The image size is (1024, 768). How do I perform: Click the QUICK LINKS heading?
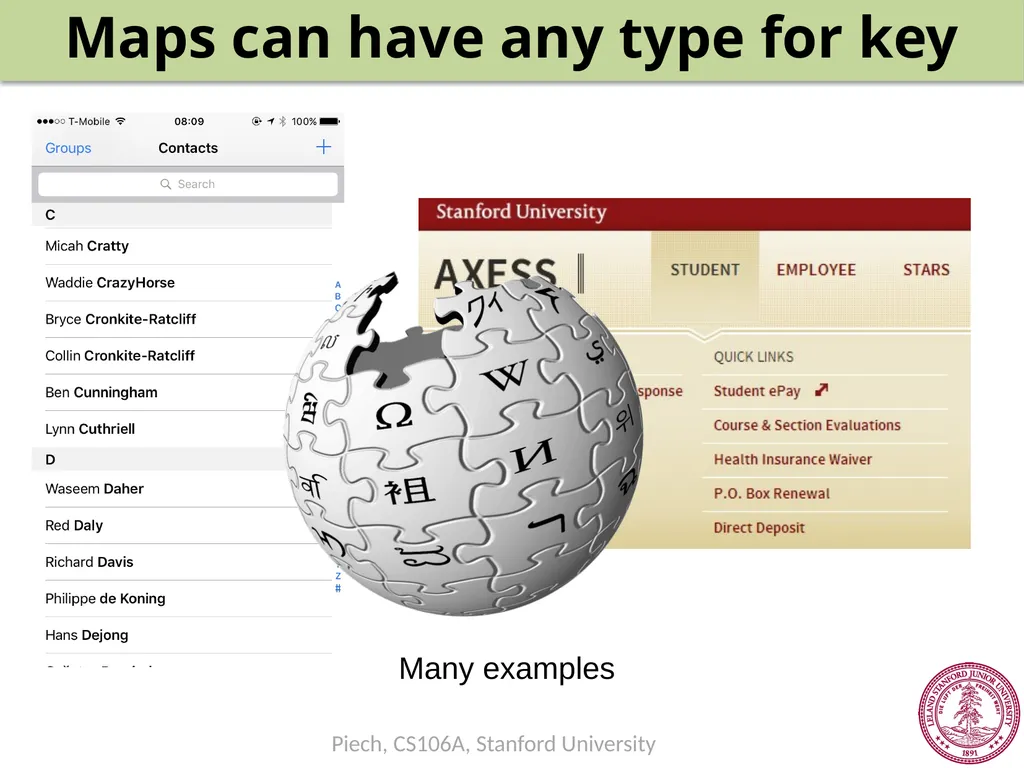tap(753, 357)
